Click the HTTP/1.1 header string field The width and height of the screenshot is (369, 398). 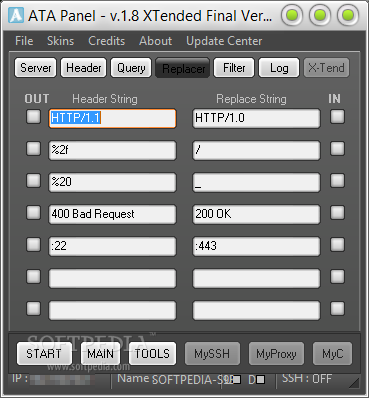click(x=112, y=118)
